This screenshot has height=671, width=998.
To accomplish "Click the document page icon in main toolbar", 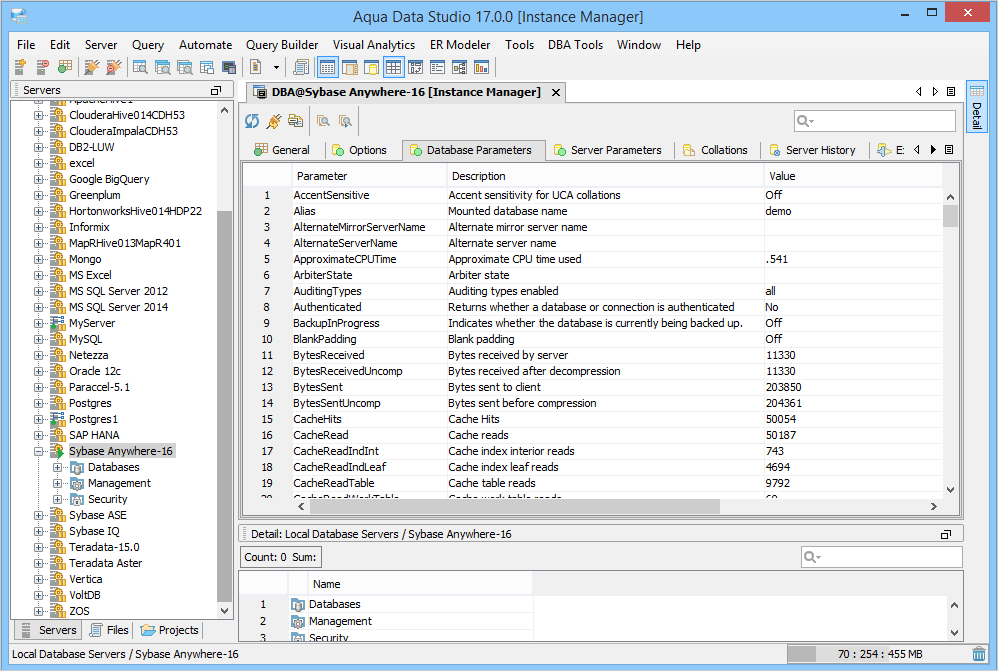I will tap(256, 67).
